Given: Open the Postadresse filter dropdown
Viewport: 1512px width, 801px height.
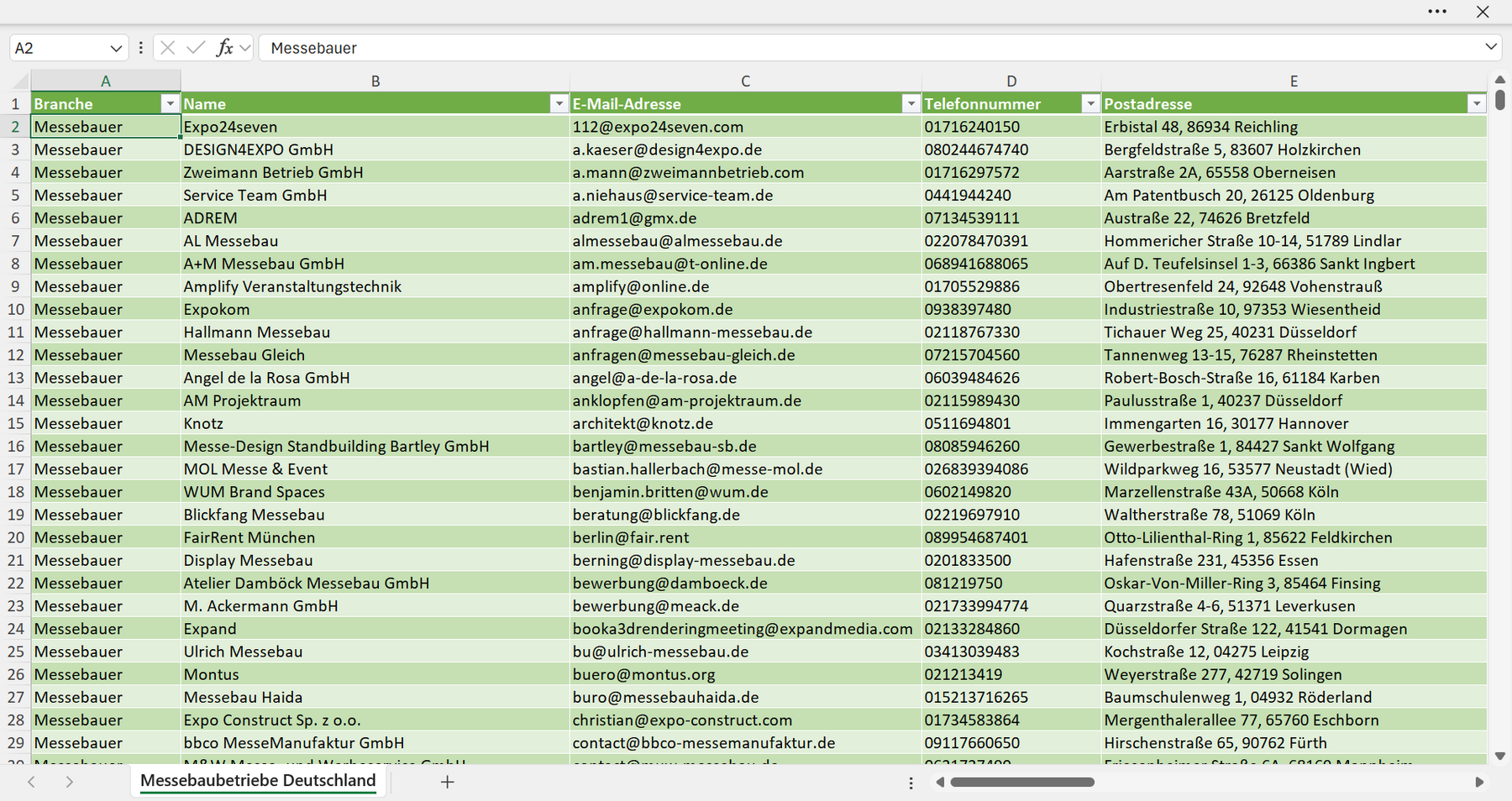Looking at the screenshot, I should (1477, 103).
